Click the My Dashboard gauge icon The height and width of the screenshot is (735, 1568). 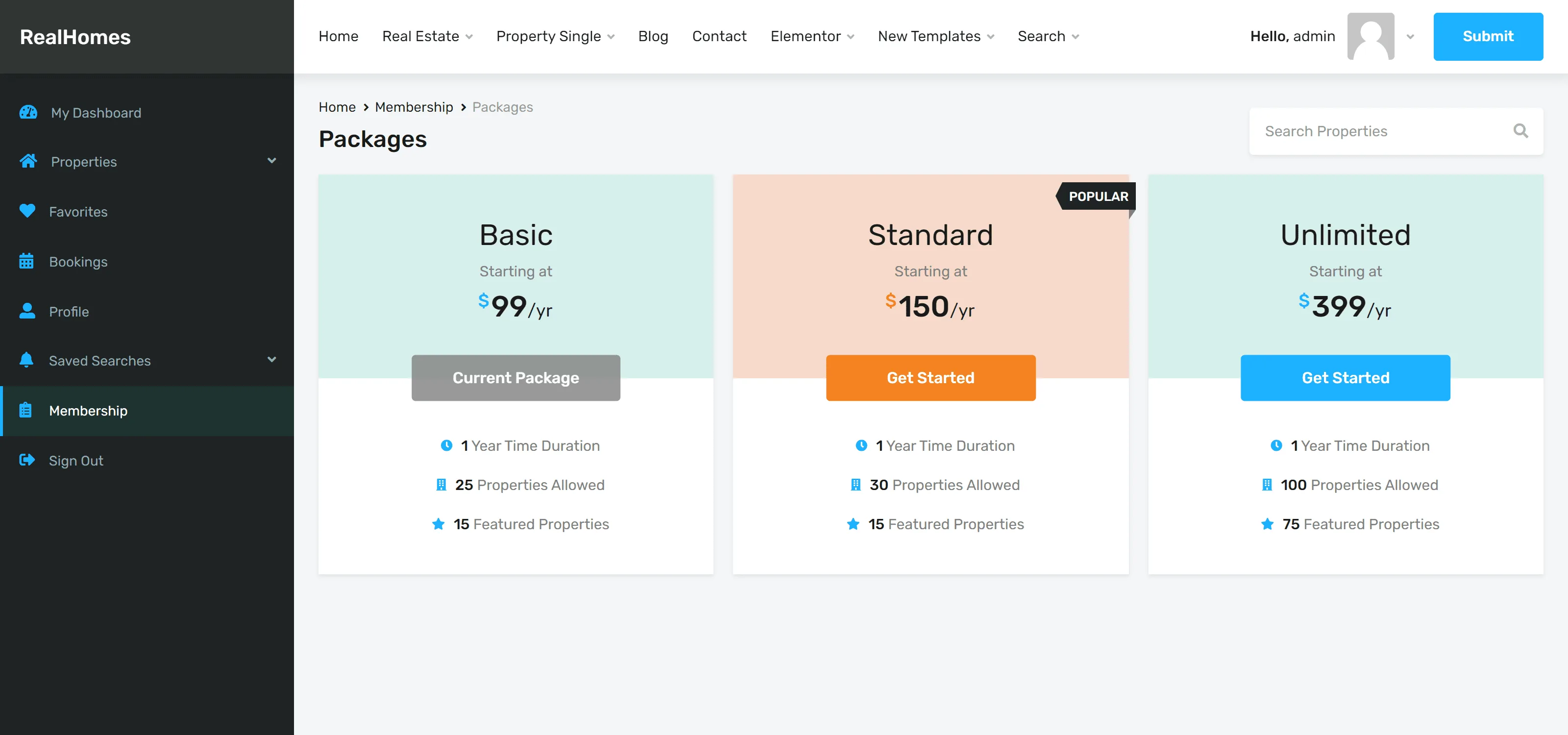click(x=28, y=112)
